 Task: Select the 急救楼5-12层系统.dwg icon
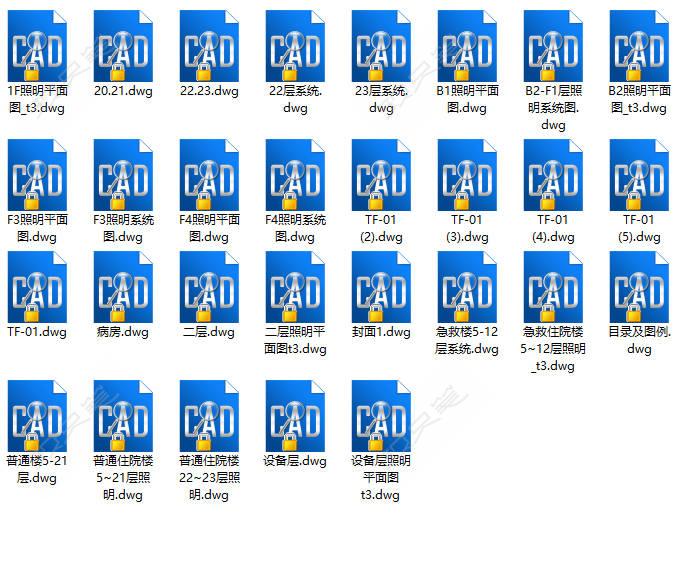pyautogui.click(x=467, y=287)
